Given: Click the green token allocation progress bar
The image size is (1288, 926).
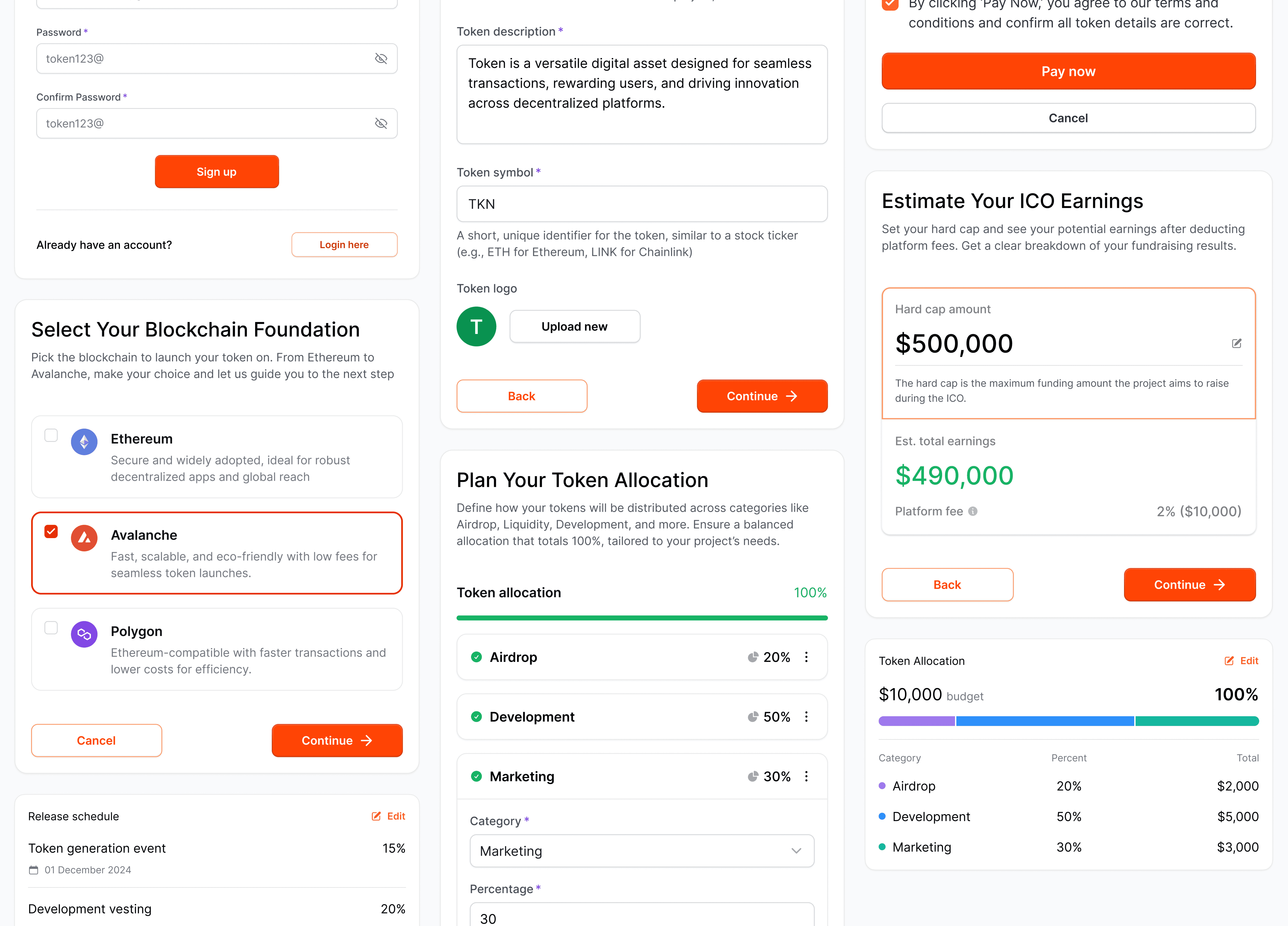Looking at the screenshot, I should click(x=642, y=618).
